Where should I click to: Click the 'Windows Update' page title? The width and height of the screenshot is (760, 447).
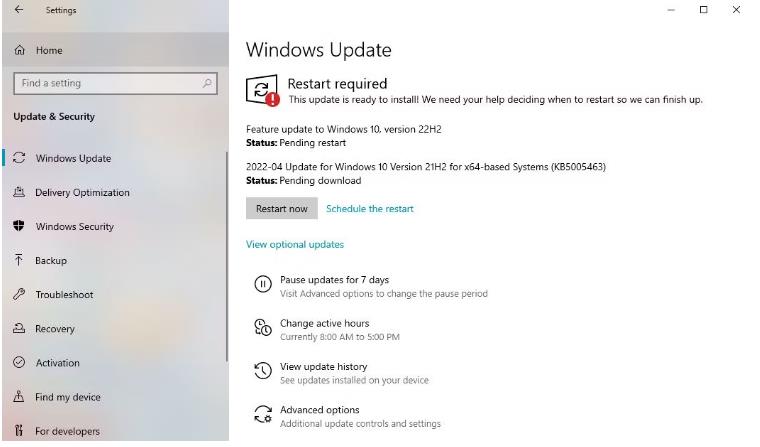(318, 50)
